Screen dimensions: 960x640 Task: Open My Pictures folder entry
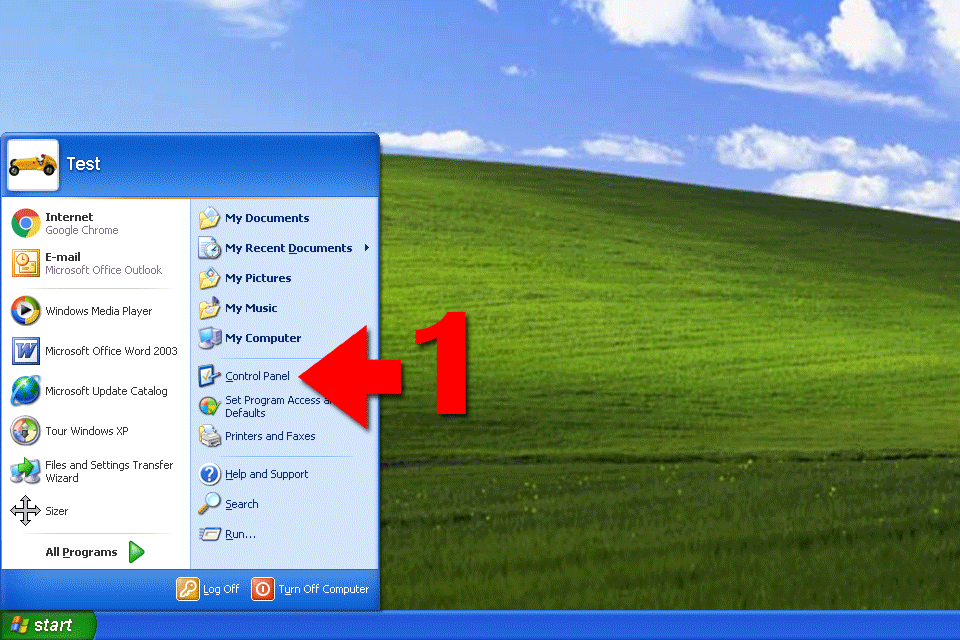click(x=258, y=278)
